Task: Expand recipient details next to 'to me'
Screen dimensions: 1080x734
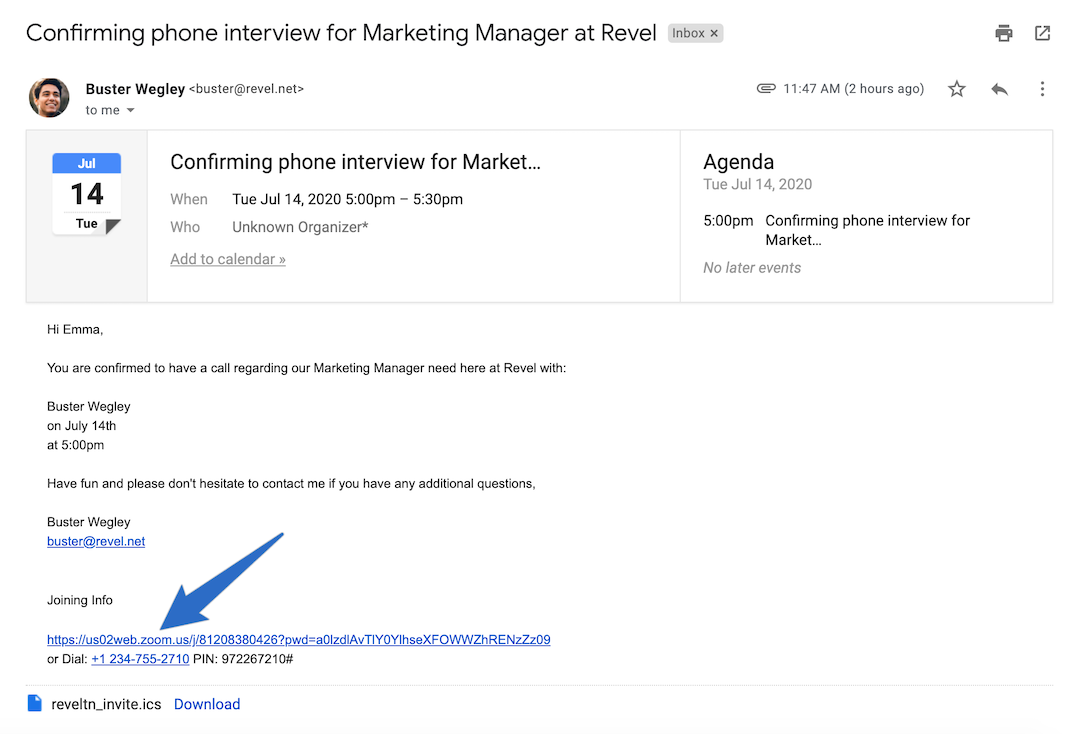Action: click(x=130, y=110)
